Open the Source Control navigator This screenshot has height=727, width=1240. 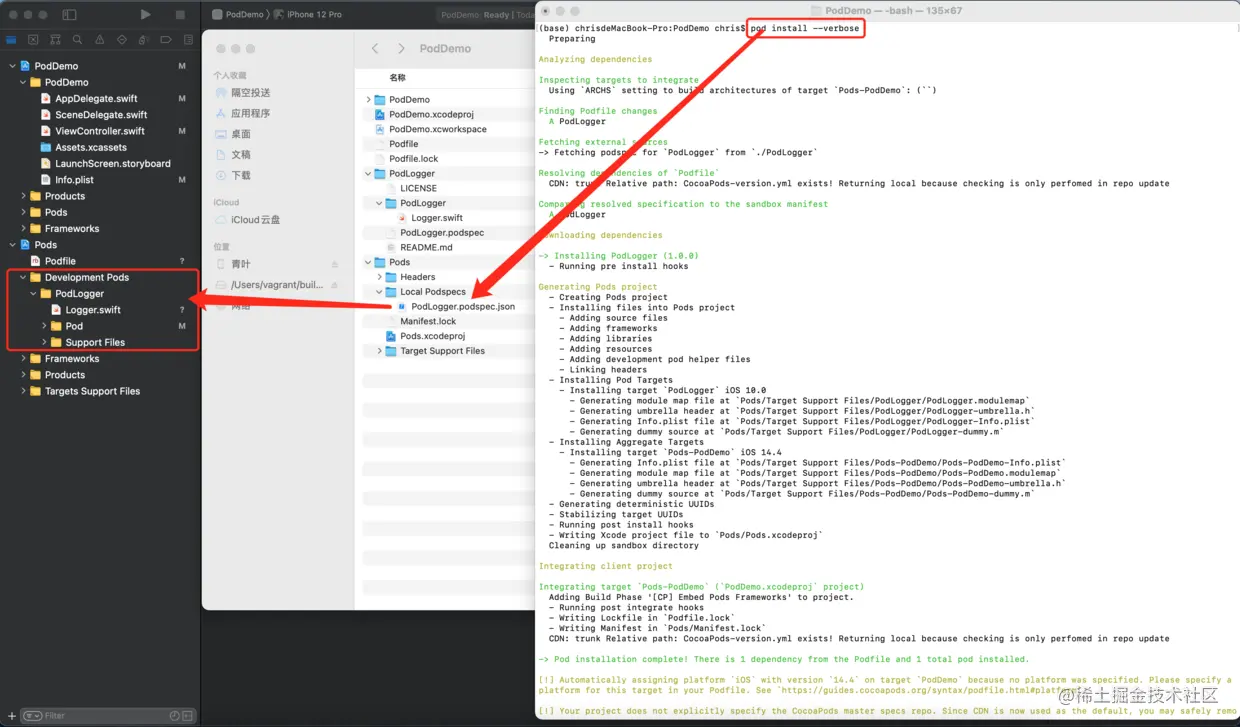tap(33, 40)
